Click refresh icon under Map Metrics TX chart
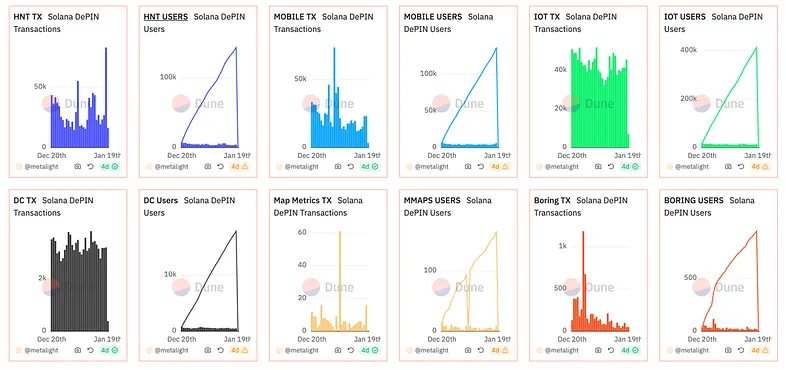 [x=351, y=350]
